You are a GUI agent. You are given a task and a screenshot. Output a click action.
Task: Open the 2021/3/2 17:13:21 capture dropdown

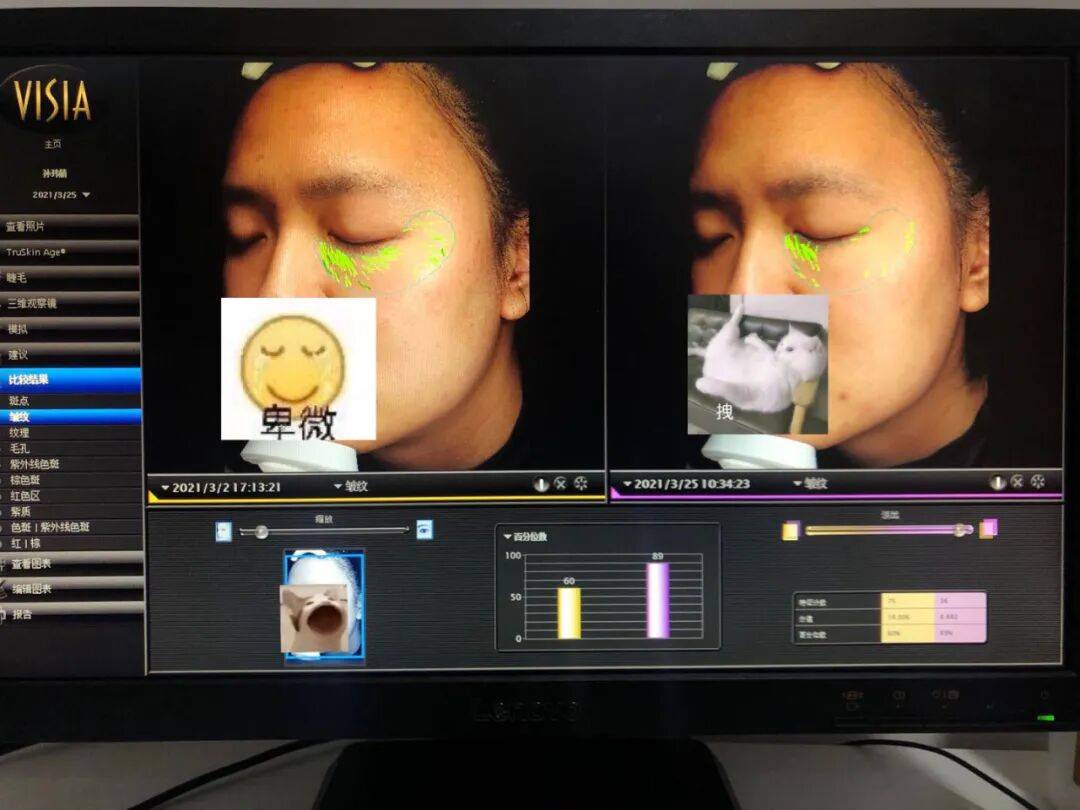[x=221, y=488]
